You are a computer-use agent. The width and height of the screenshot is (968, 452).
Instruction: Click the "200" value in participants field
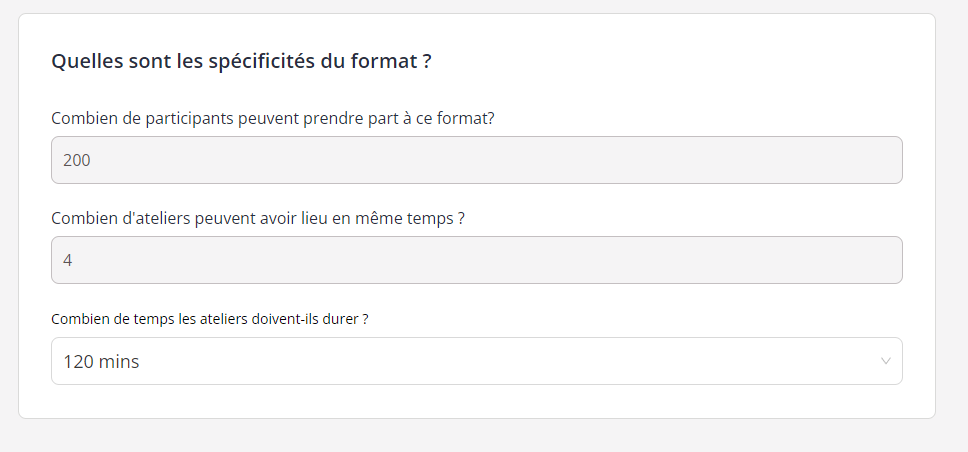77,160
